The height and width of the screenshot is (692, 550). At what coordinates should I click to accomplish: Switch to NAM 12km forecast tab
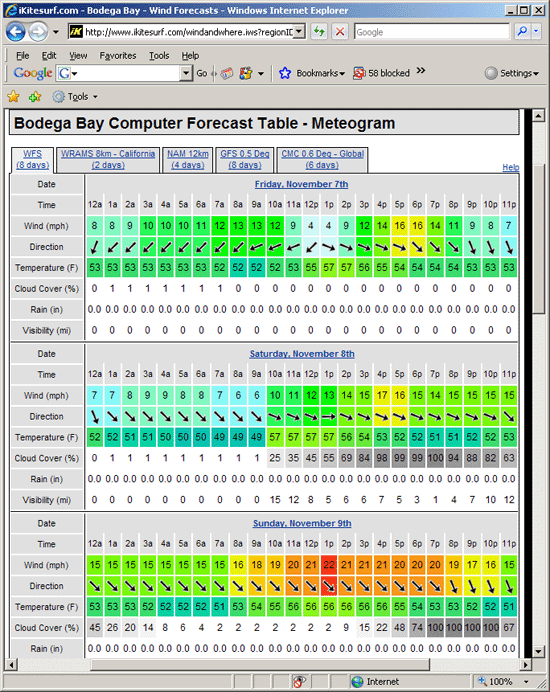point(188,159)
